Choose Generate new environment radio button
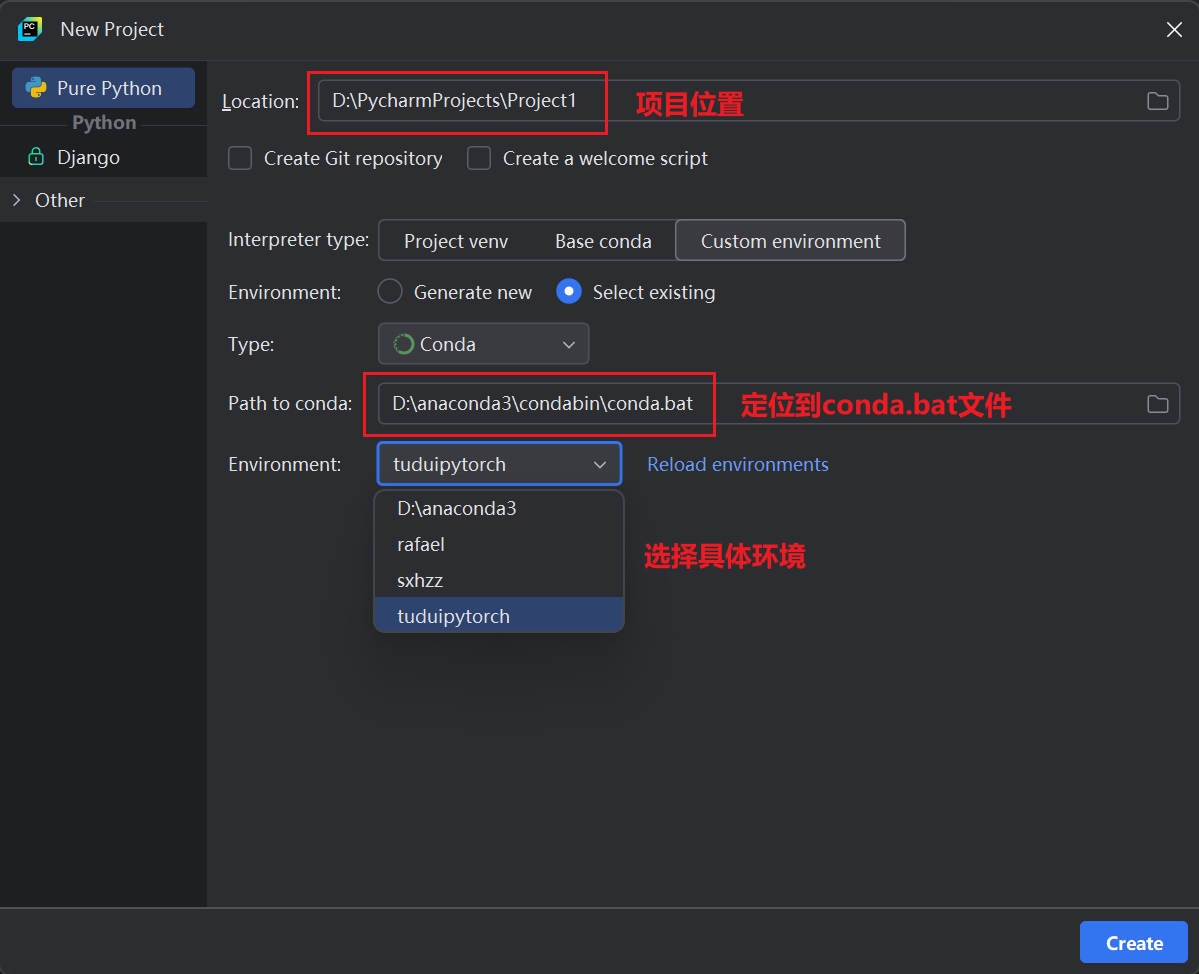The image size is (1199, 974). tap(390, 292)
